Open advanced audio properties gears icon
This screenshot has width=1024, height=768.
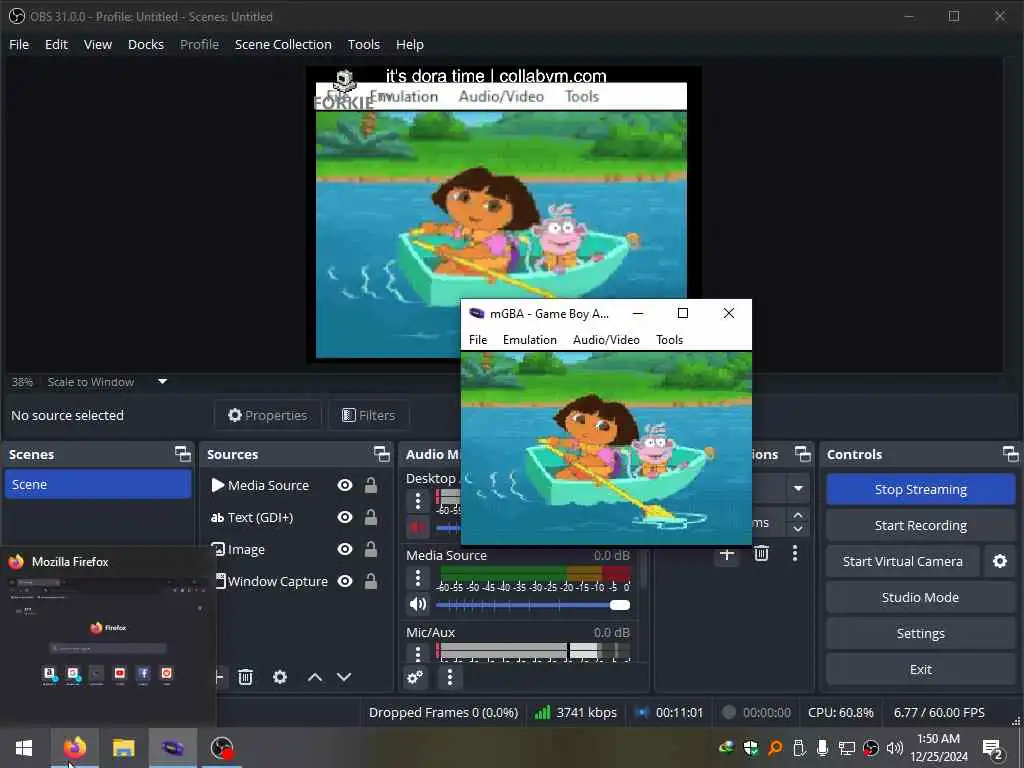(x=415, y=677)
